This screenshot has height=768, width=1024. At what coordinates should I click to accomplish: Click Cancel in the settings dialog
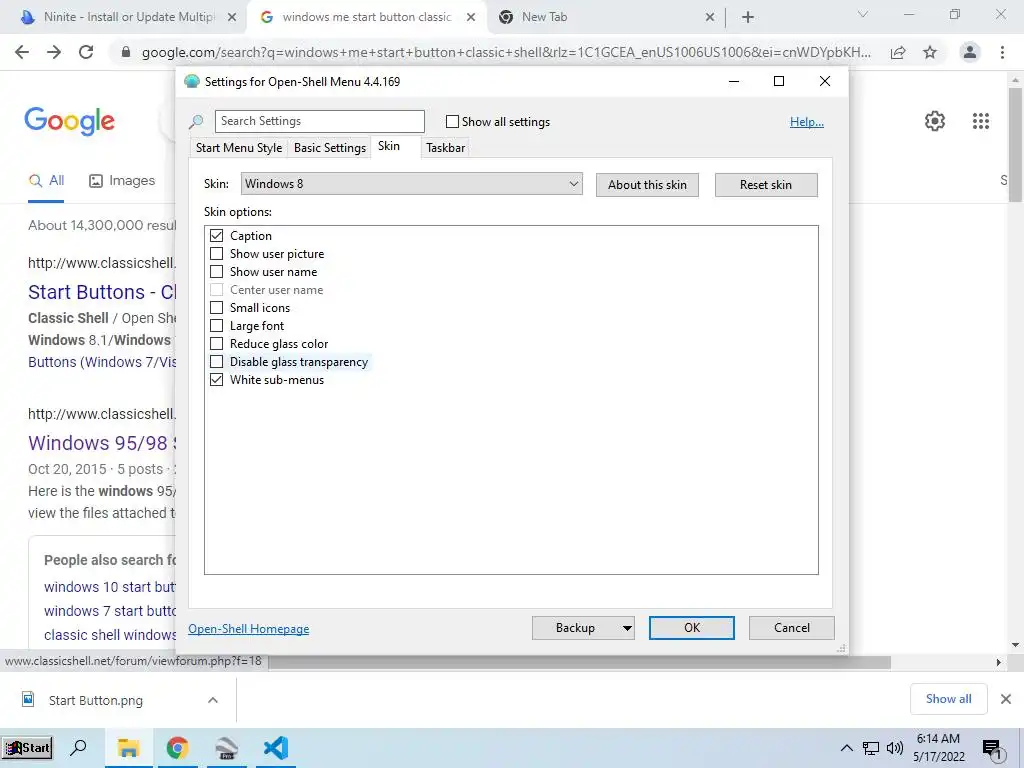[x=792, y=628]
